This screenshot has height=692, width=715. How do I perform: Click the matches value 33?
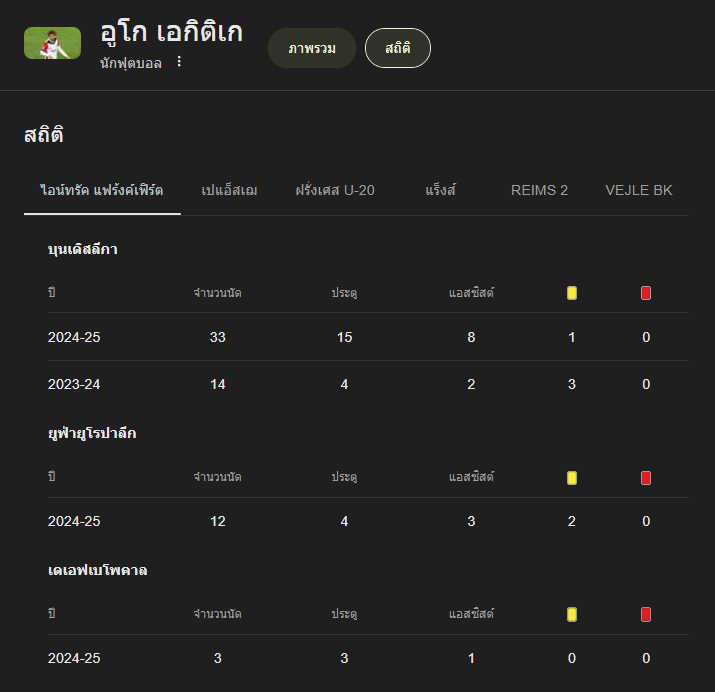click(x=218, y=337)
